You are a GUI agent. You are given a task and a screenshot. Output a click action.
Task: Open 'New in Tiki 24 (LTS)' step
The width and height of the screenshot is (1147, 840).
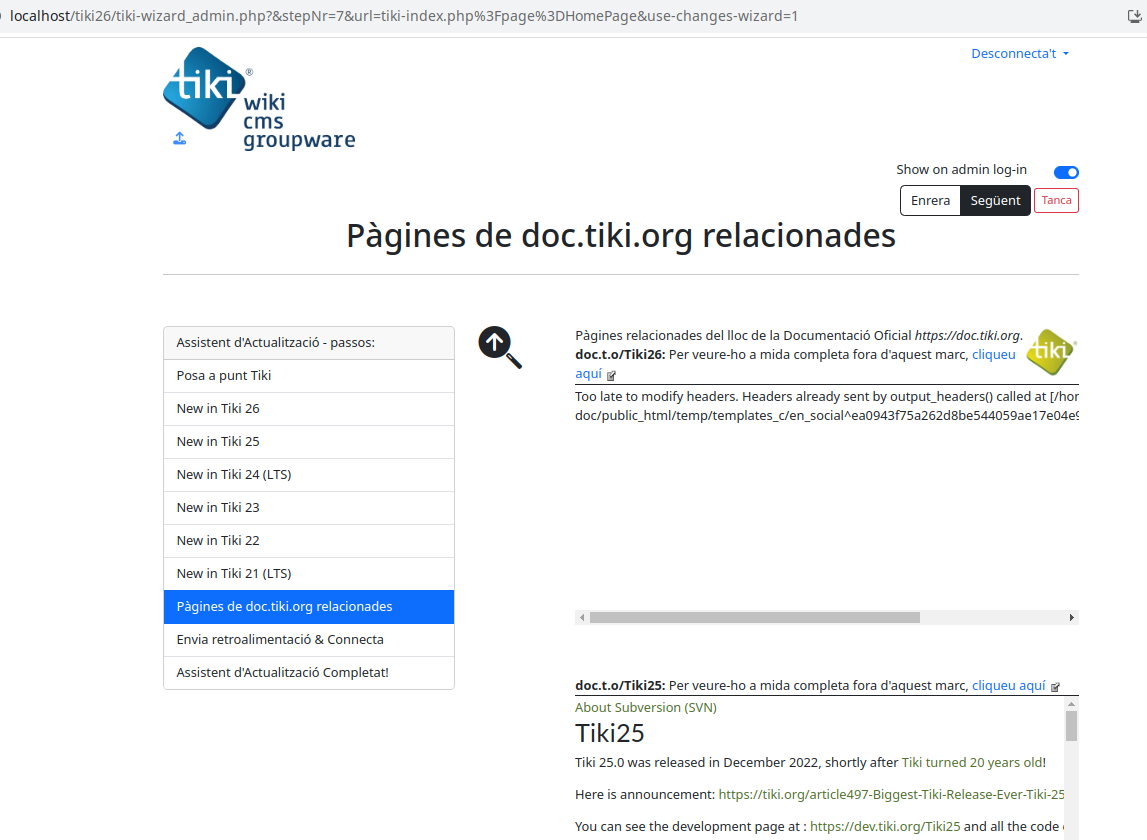309,474
